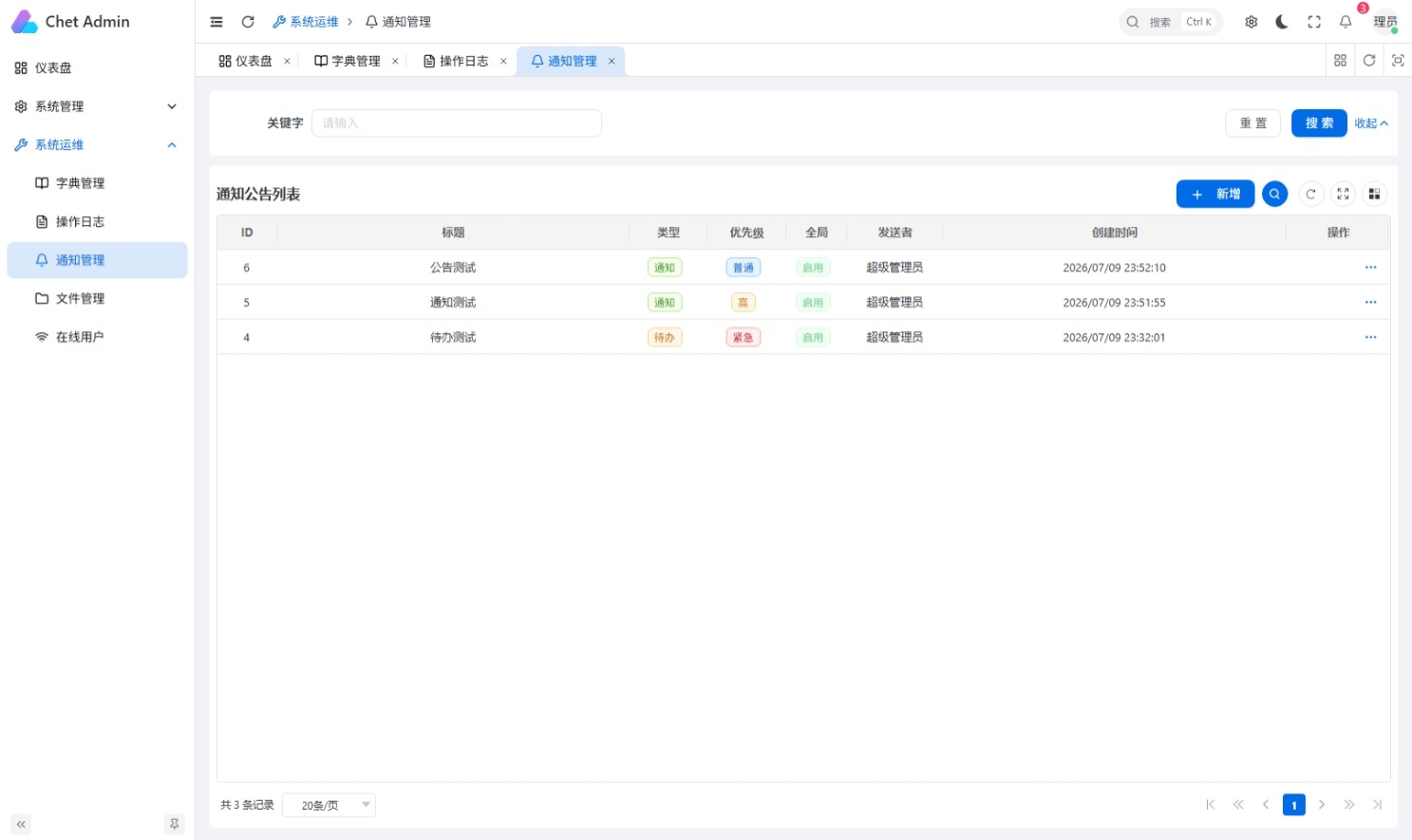Open the actions menu for row 待办测试
Screen dimensions: 1412x840
tap(1370, 337)
